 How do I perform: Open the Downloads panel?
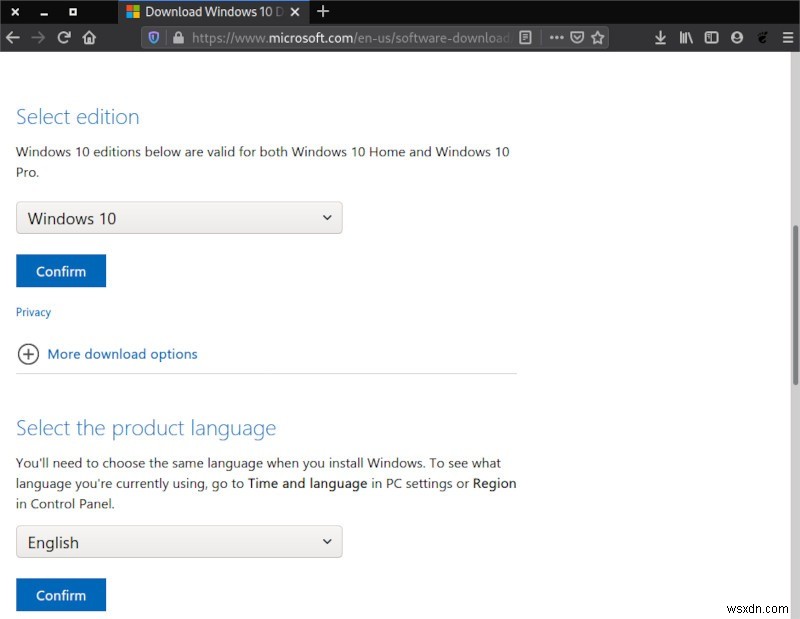tap(660, 37)
